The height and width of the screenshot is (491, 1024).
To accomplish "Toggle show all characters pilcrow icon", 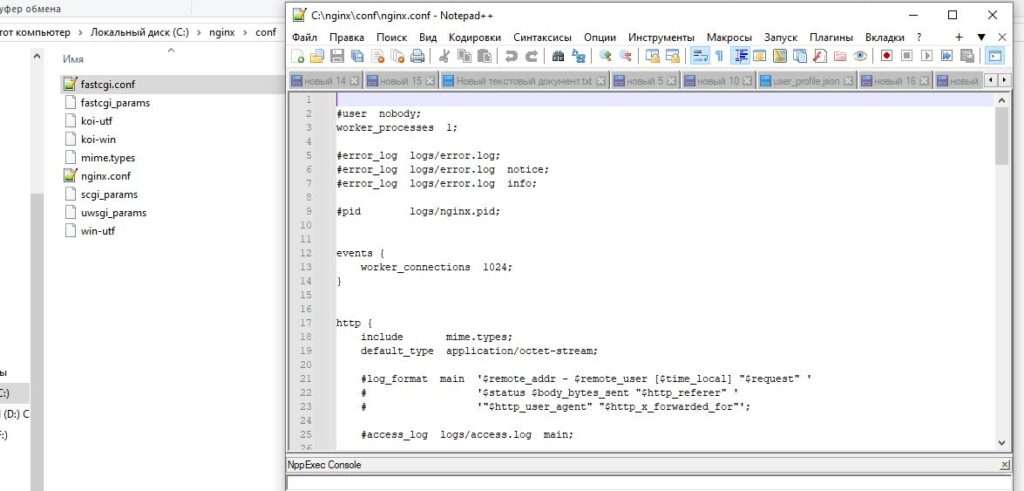I will coord(719,56).
